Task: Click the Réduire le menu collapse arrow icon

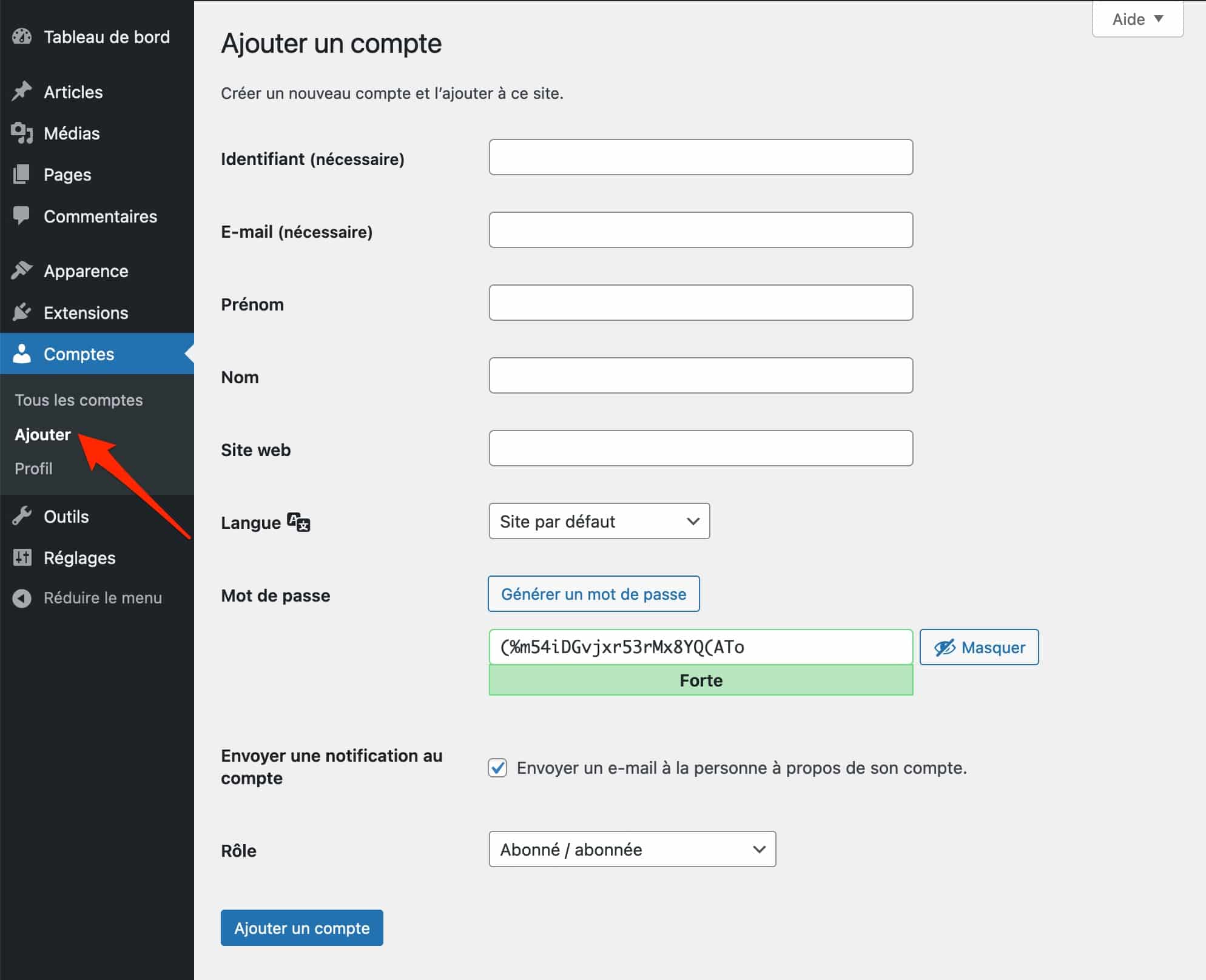Action: (22, 598)
